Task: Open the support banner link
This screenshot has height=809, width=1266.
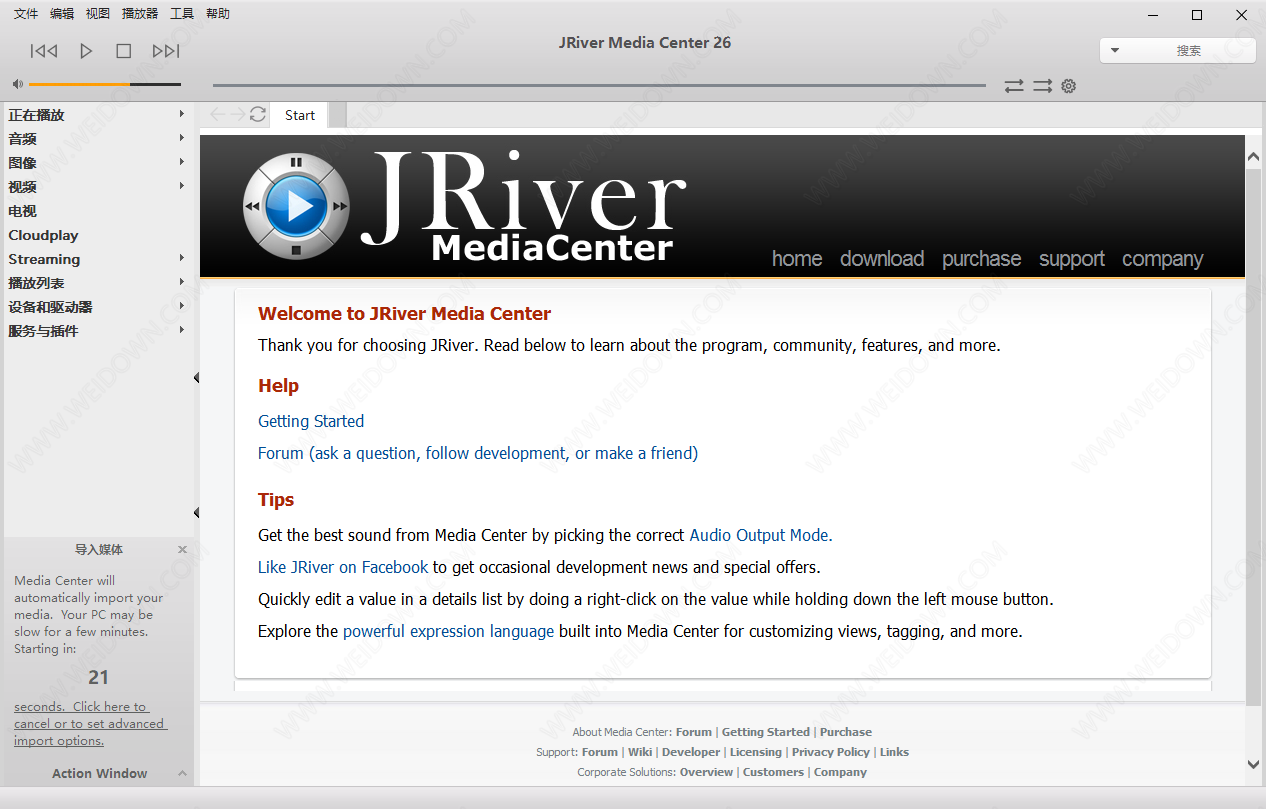Action: pyautogui.click(x=1072, y=259)
